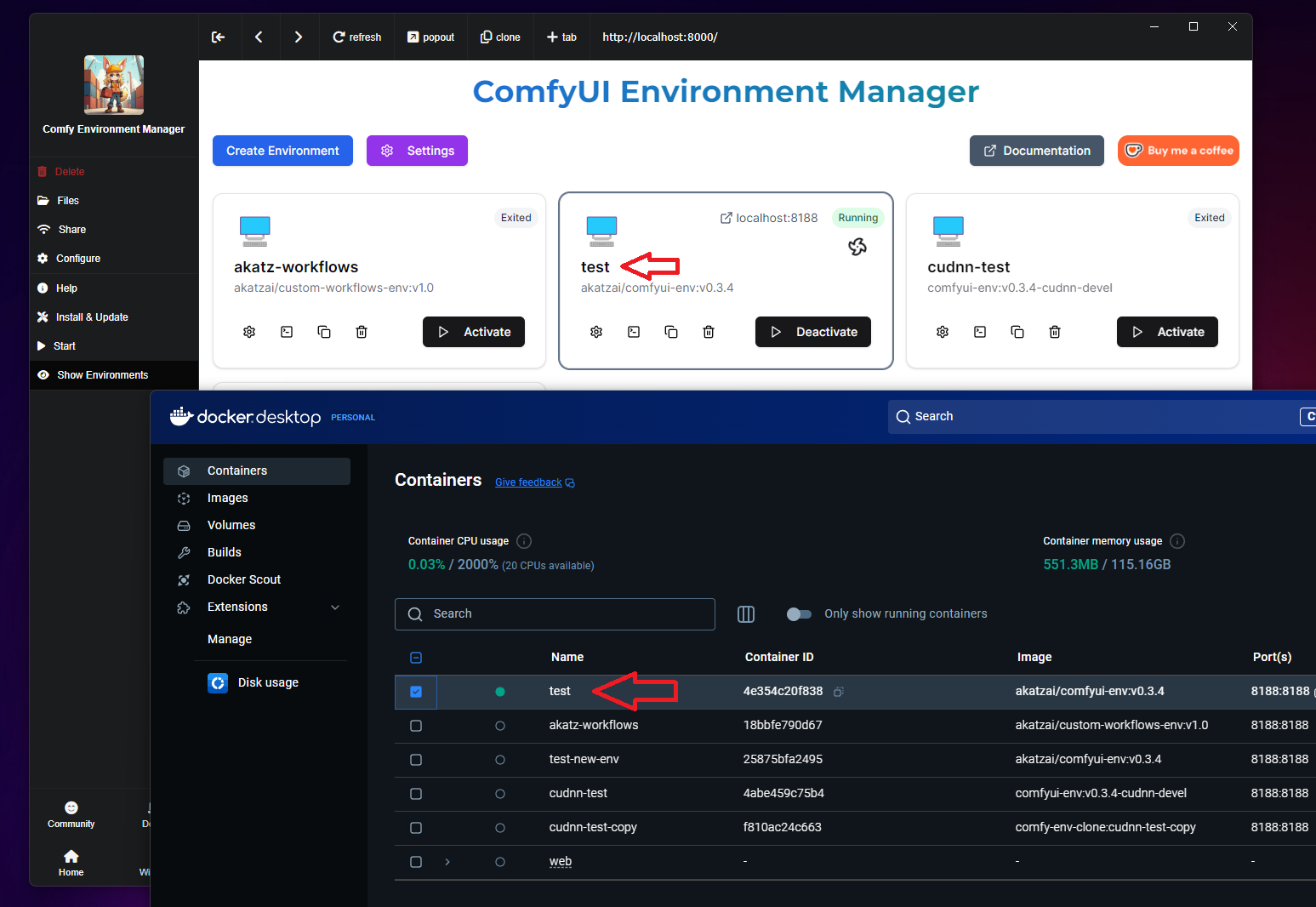Open logs icon on akatz-workflows card
The height and width of the screenshot is (907, 1316).
coord(287,332)
